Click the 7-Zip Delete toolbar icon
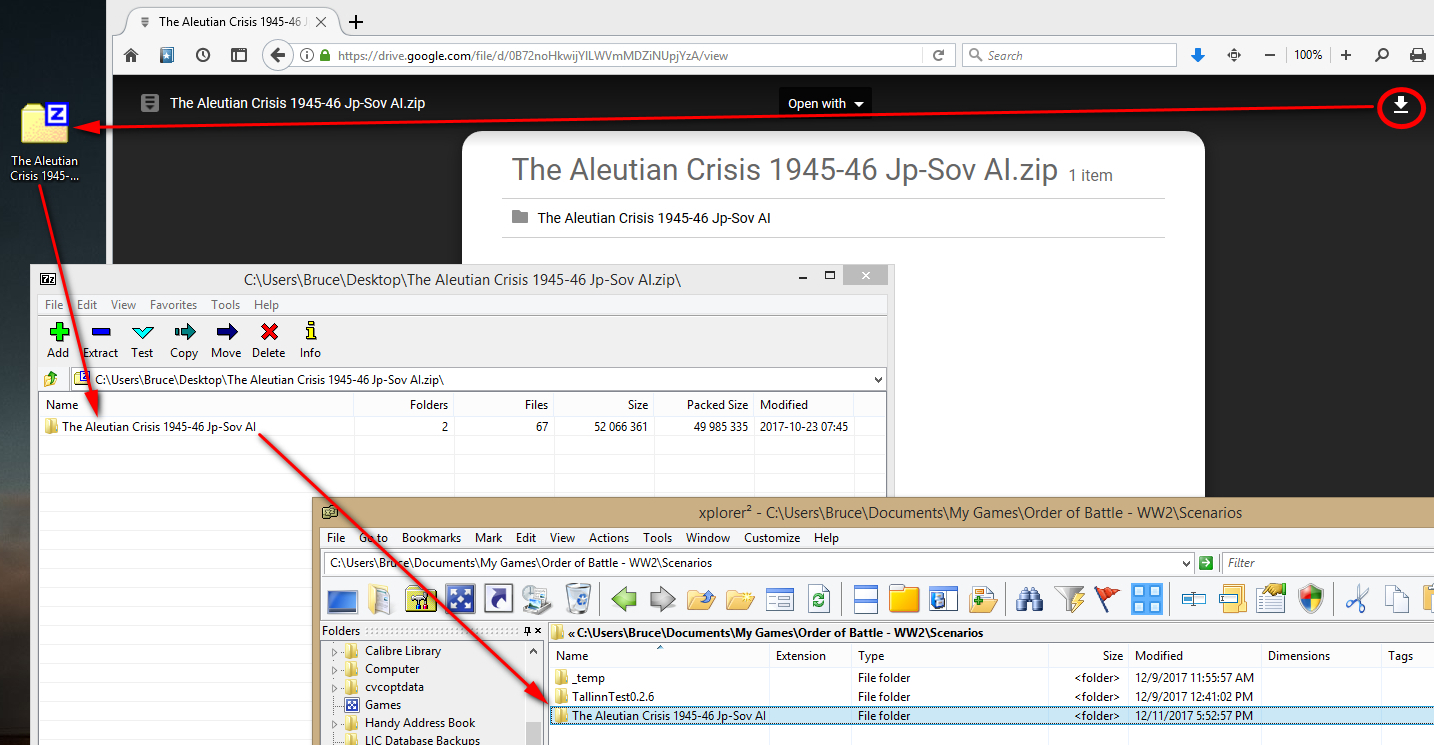The height and width of the screenshot is (745, 1434). (x=268, y=332)
